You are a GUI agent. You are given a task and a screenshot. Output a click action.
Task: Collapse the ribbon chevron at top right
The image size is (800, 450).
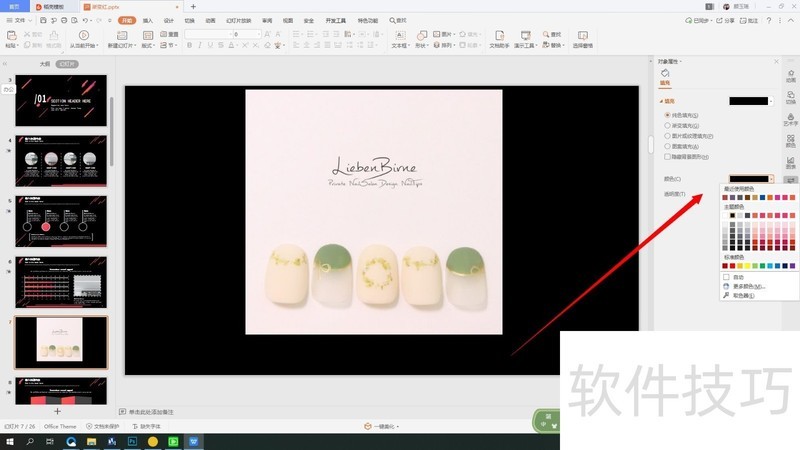tap(791, 20)
